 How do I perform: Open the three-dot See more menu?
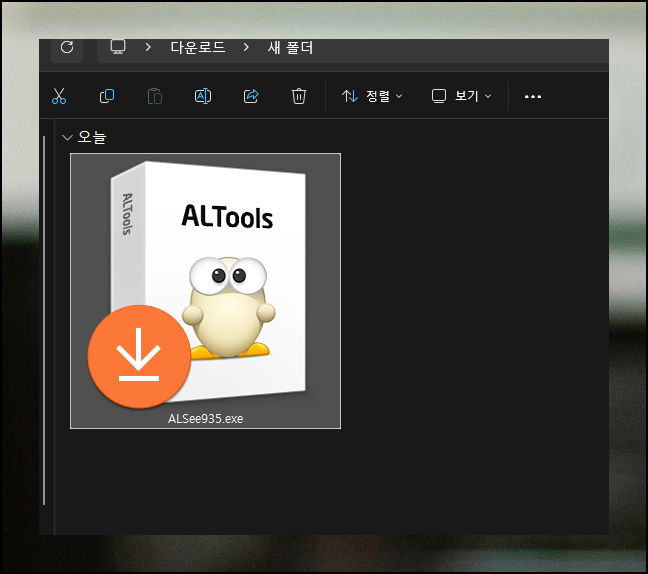[x=533, y=97]
